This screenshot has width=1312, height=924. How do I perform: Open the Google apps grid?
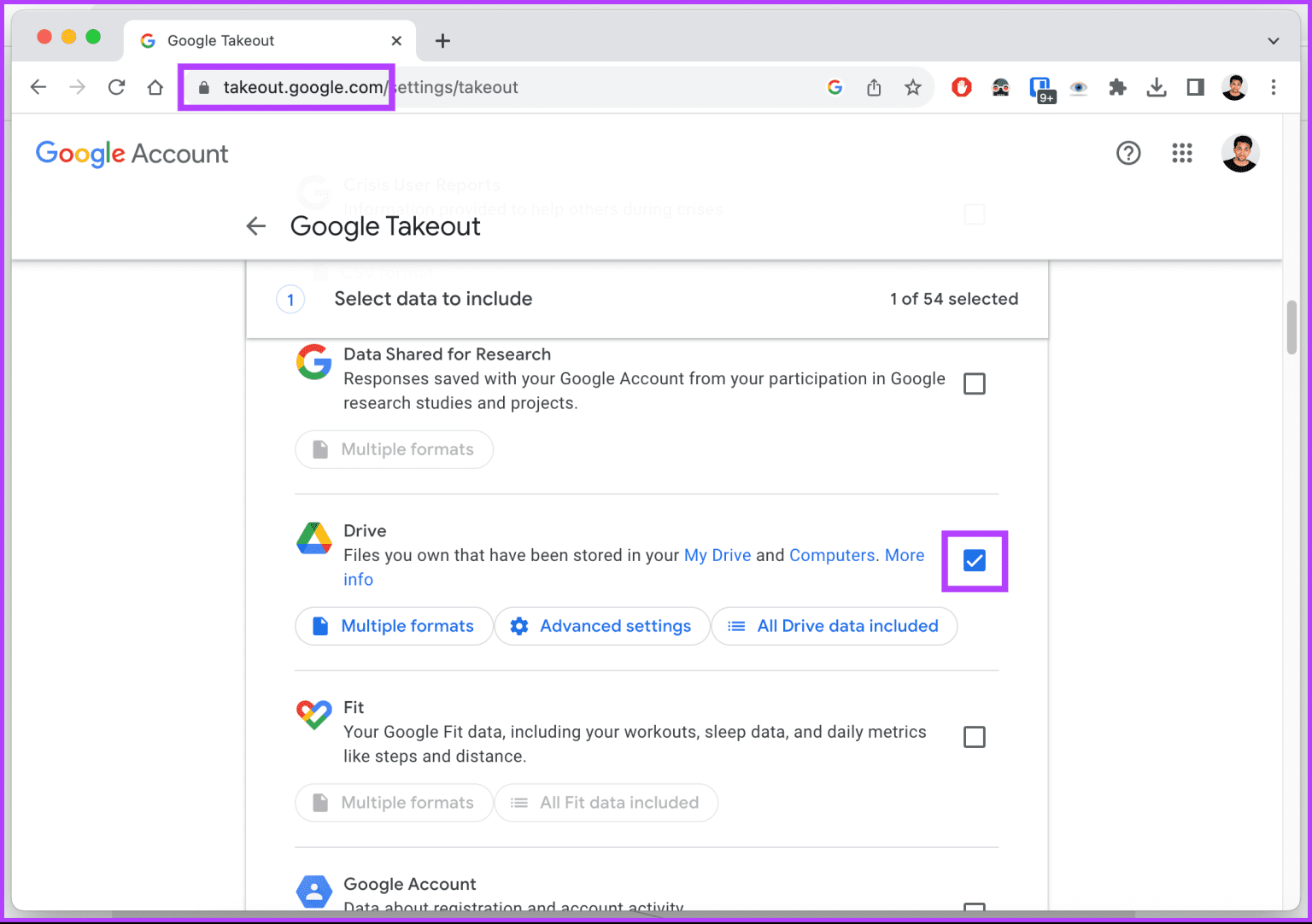[1182, 153]
